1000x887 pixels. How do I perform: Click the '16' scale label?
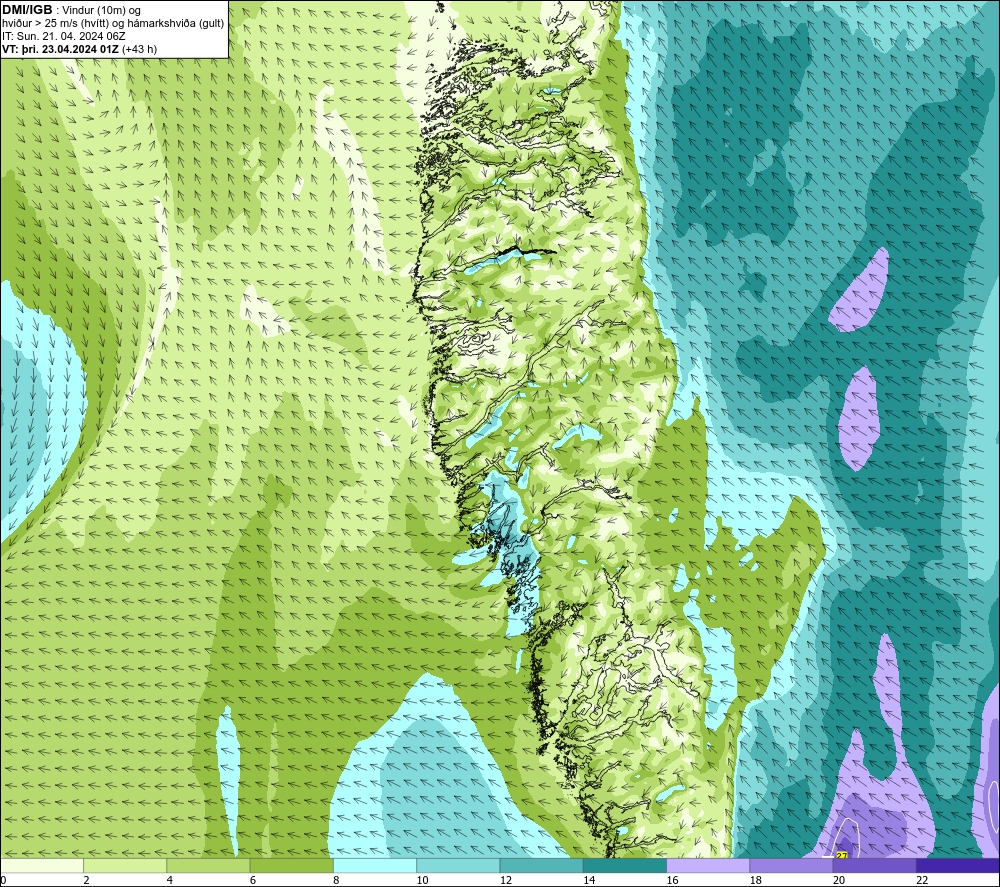[672, 880]
